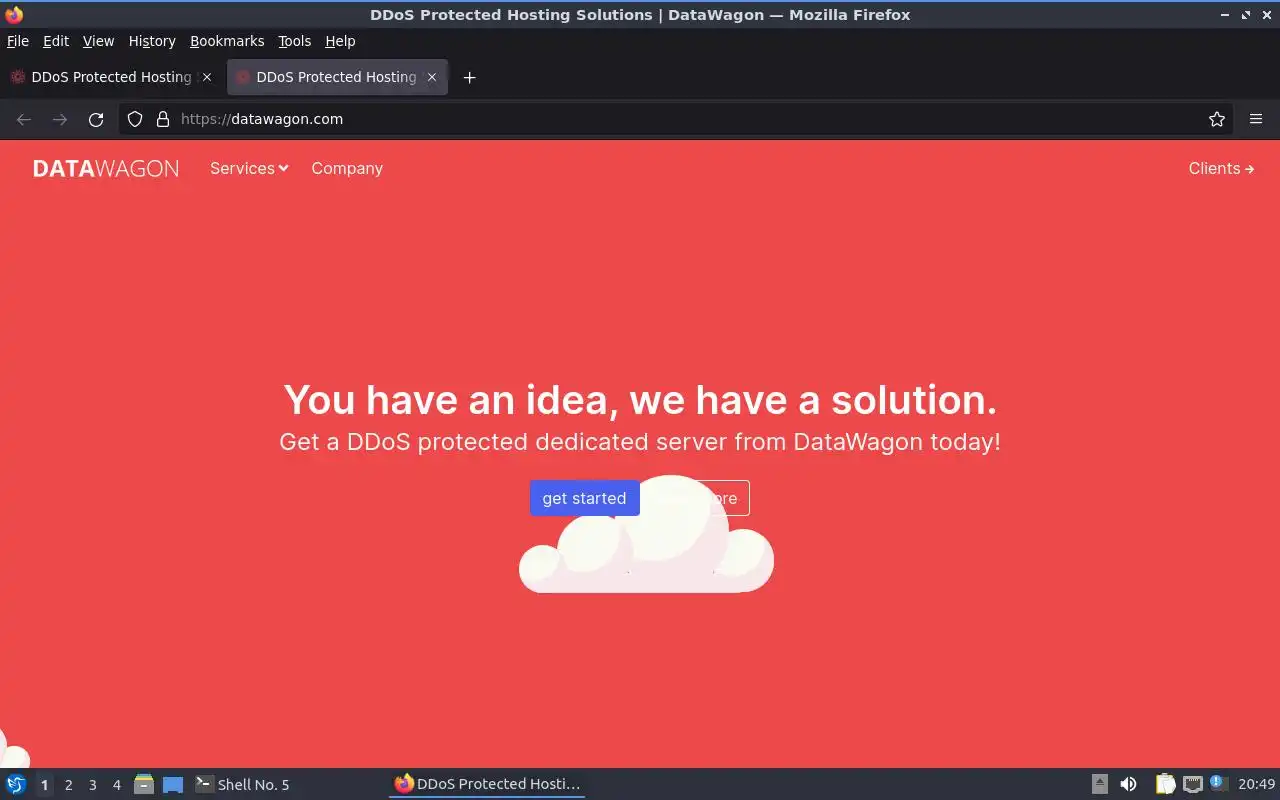Screen dimensions: 1280x800
Task: Open the View menu
Action: click(98, 41)
